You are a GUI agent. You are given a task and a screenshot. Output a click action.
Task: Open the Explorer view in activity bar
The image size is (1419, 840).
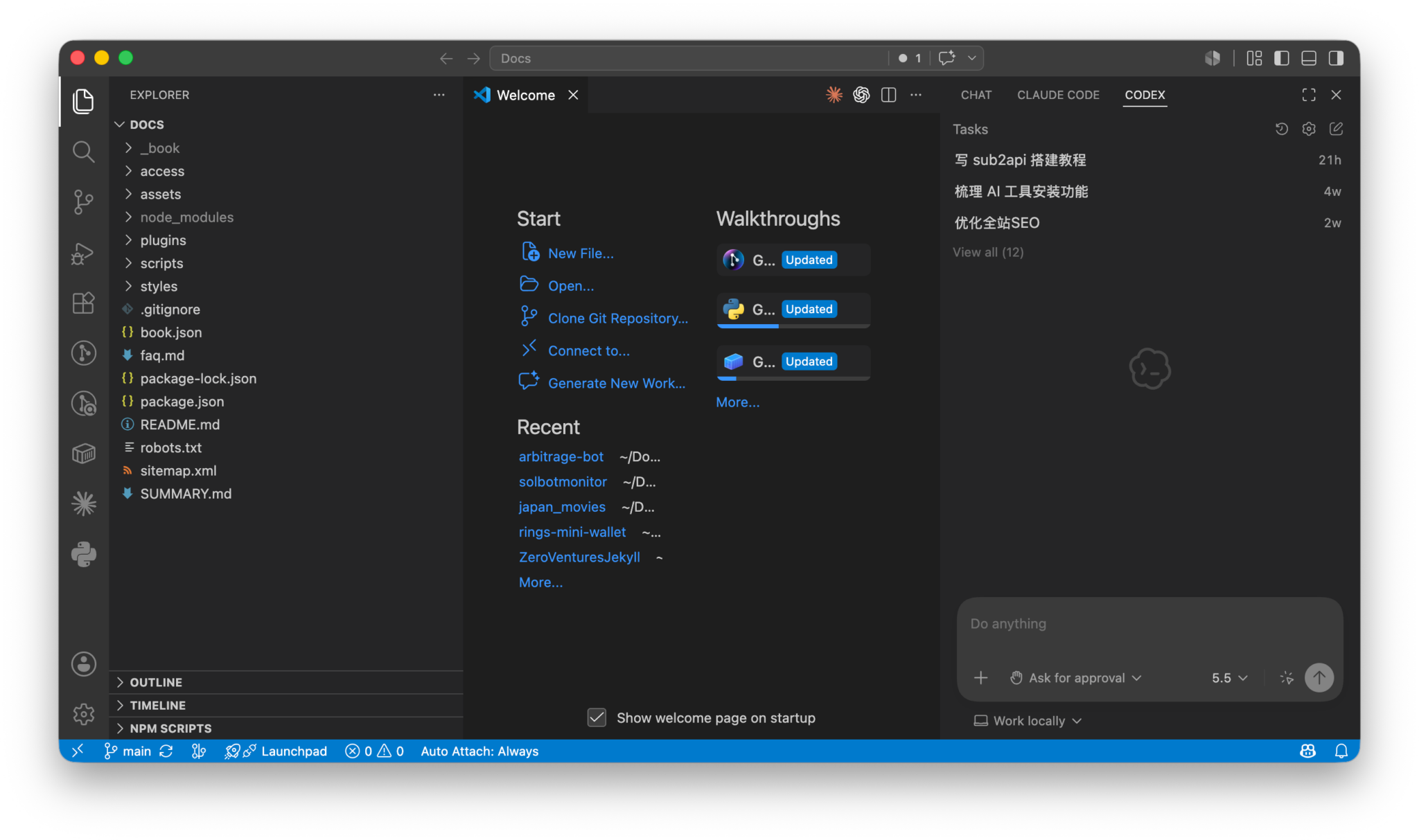coord(83,101)
